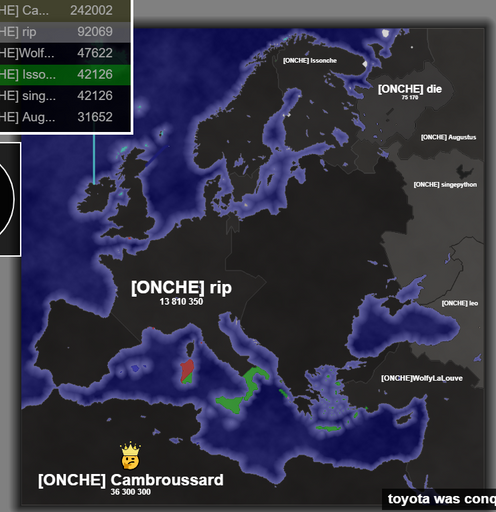Click the green territory in southern Italy
This screenshot has height=512, width=496.
coord(254,380)
